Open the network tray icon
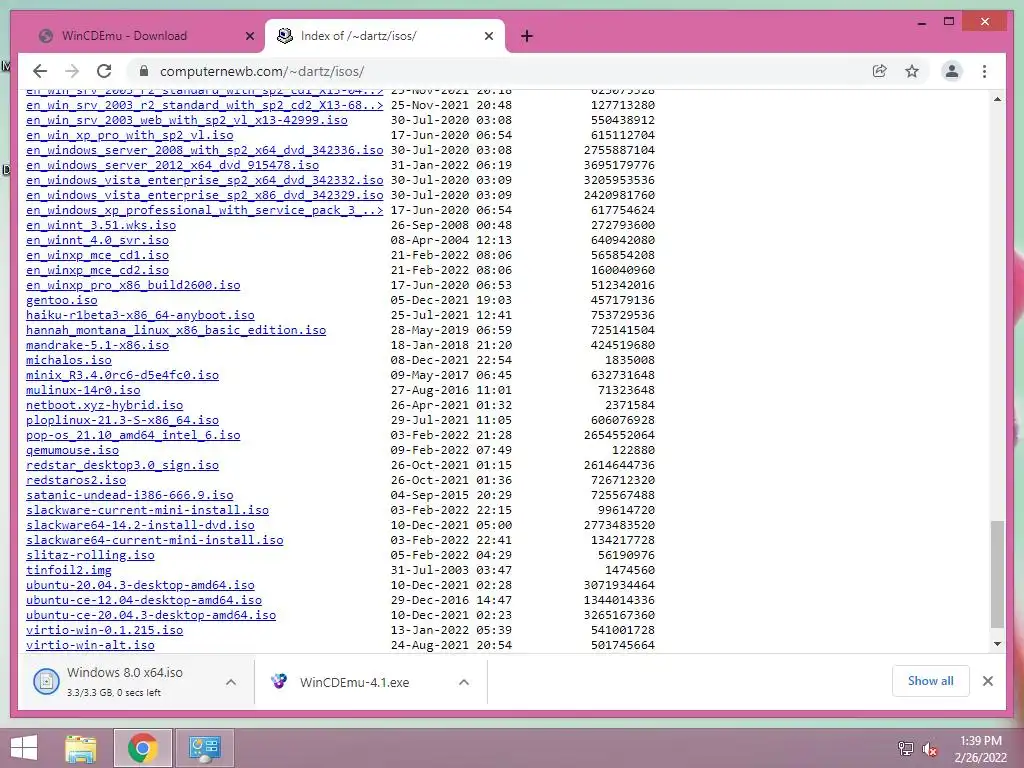Screen dimensions: 1024x768 [905, 749]
